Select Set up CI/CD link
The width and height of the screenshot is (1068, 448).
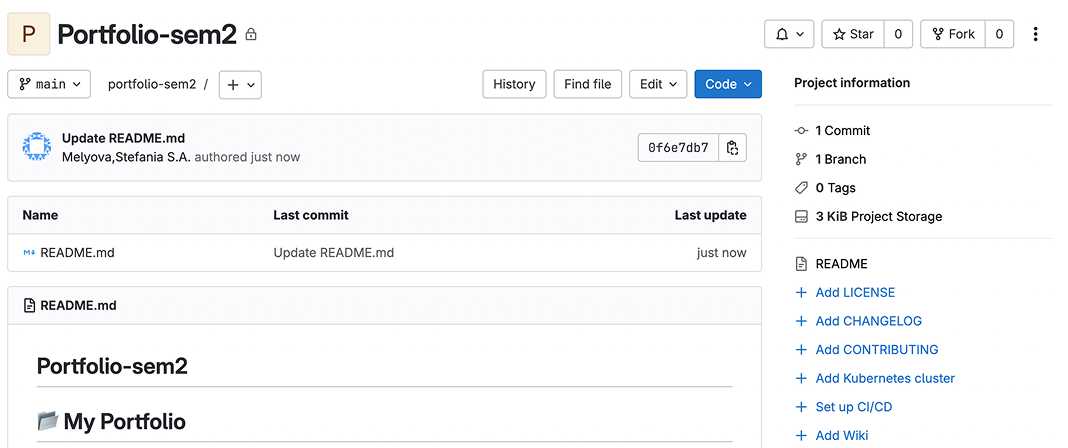[853, 407]
